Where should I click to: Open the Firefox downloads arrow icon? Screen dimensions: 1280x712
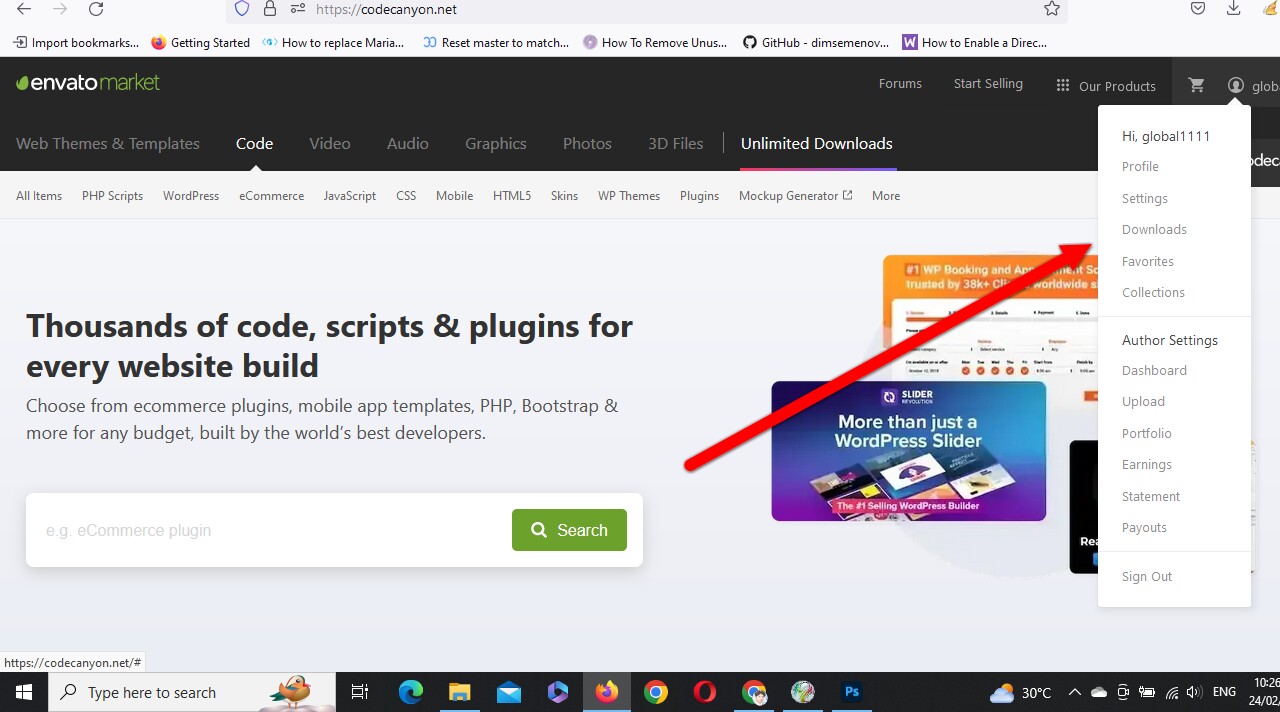[1234, 9]
